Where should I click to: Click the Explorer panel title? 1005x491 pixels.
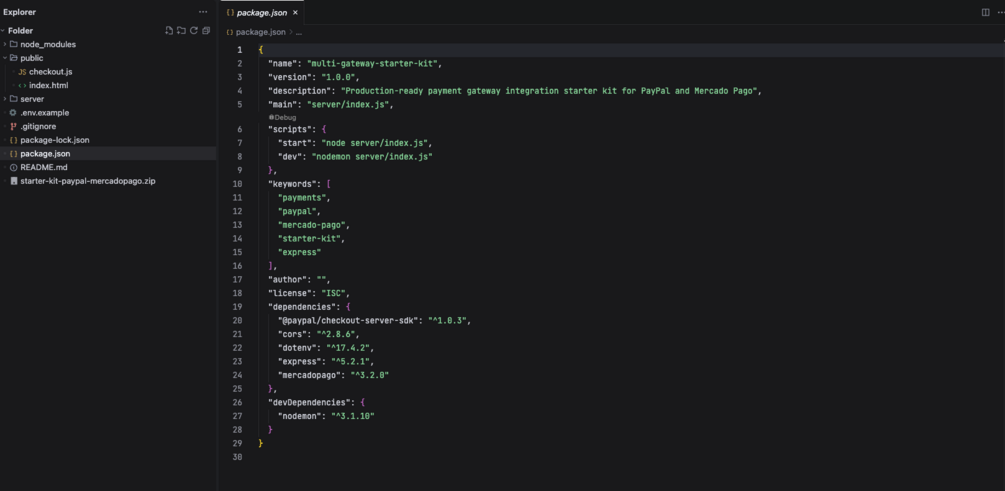tap(19, 12)
